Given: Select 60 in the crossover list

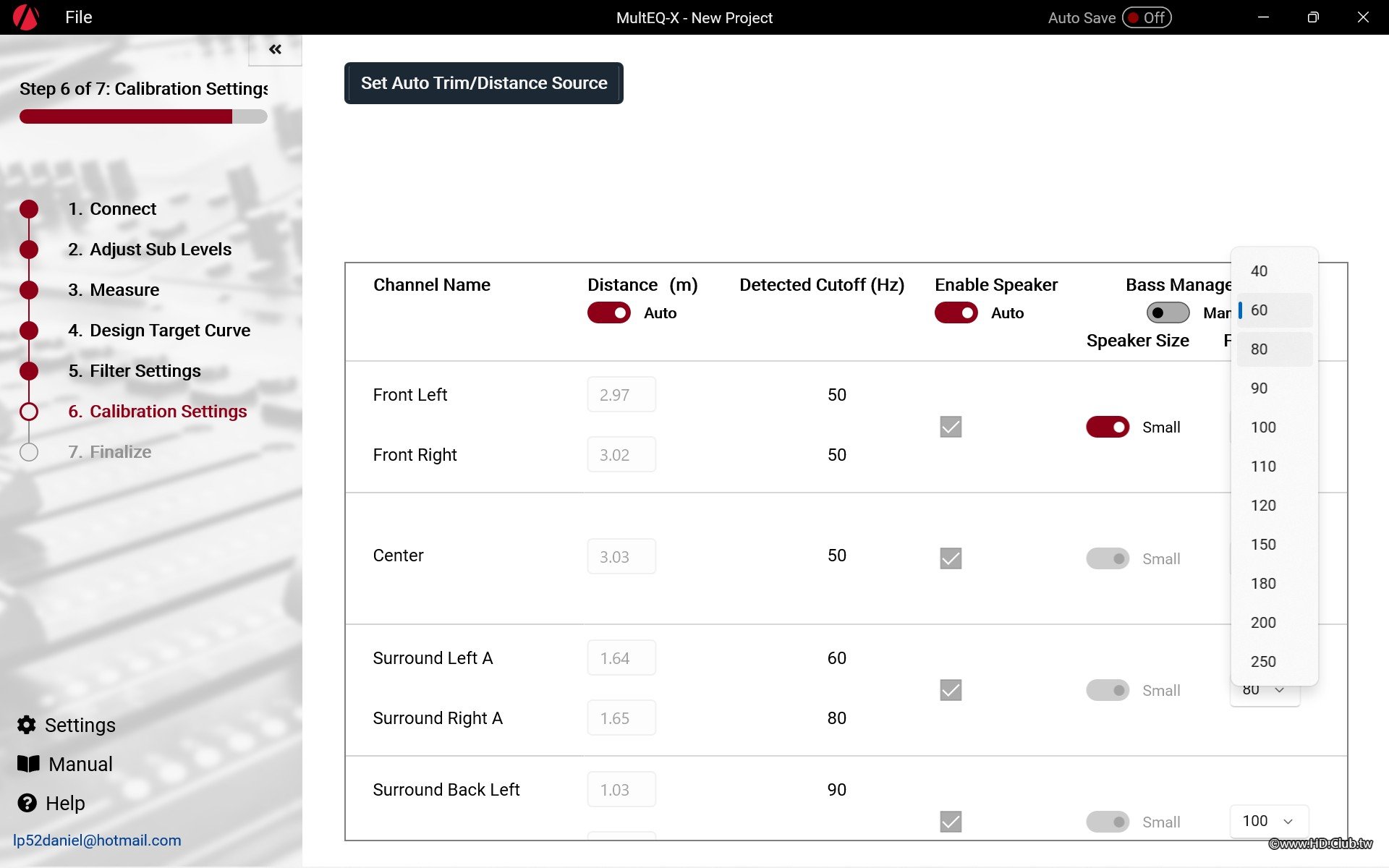Looking at the screenshot, I should coord(1275,310).
